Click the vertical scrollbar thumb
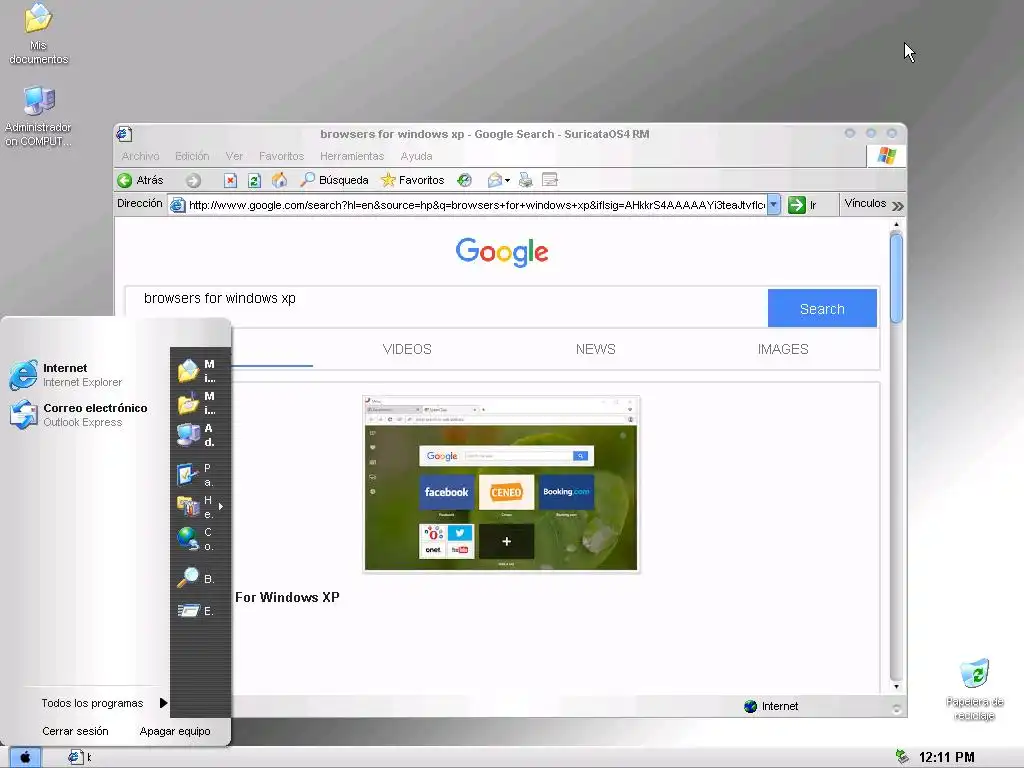Viewport: 1024px width, 768px height. [x=896, y=278]
